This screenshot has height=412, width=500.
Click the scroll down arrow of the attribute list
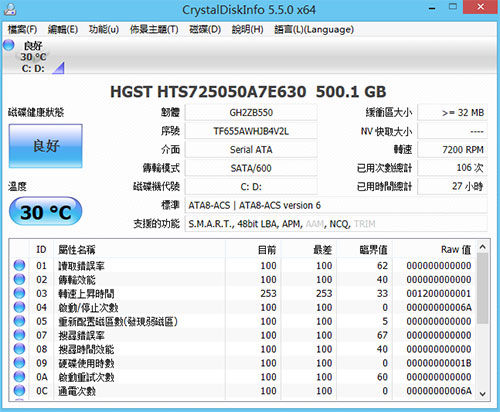482,394
